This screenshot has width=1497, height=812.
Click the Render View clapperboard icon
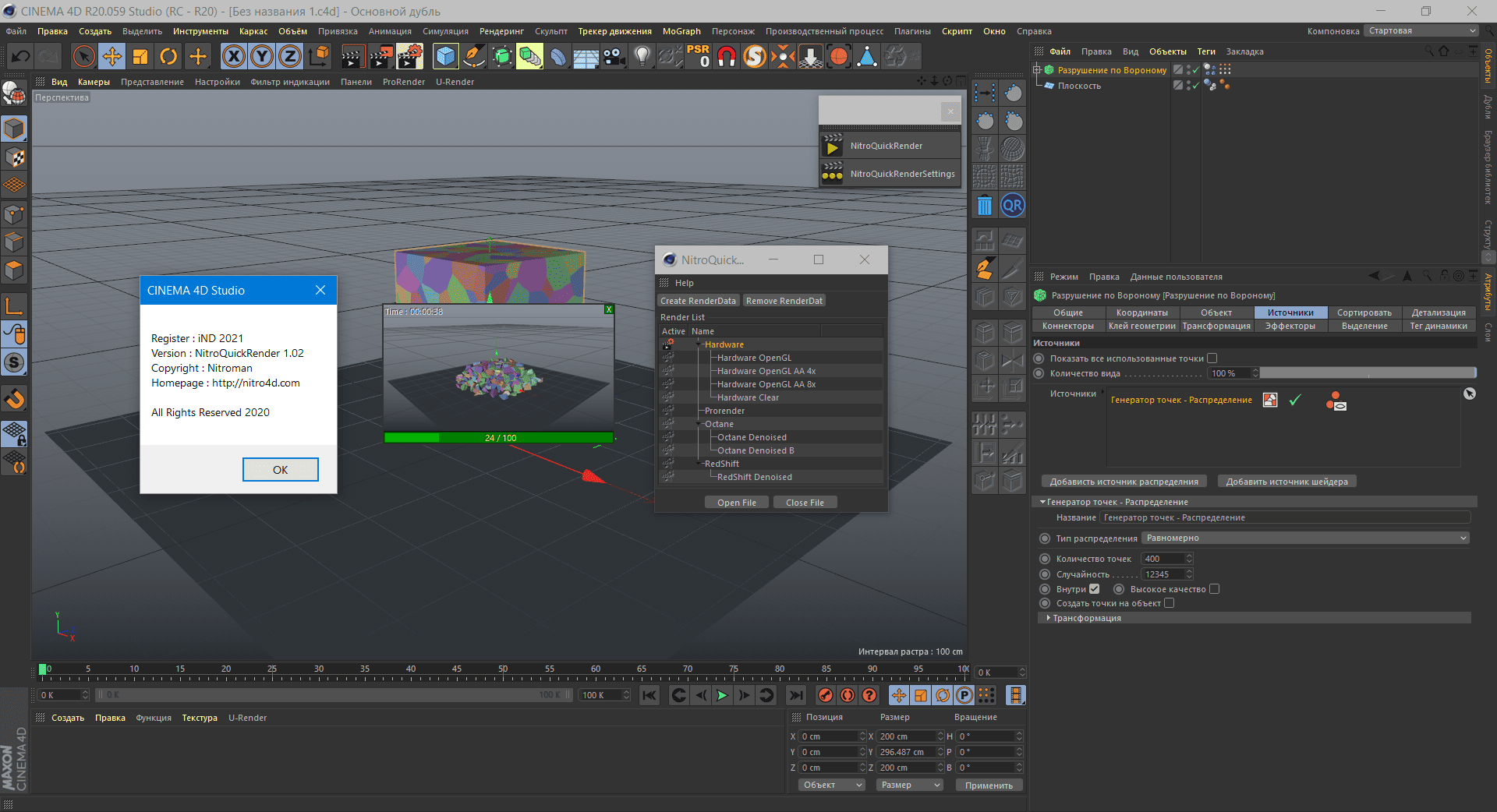click(352, 56)
